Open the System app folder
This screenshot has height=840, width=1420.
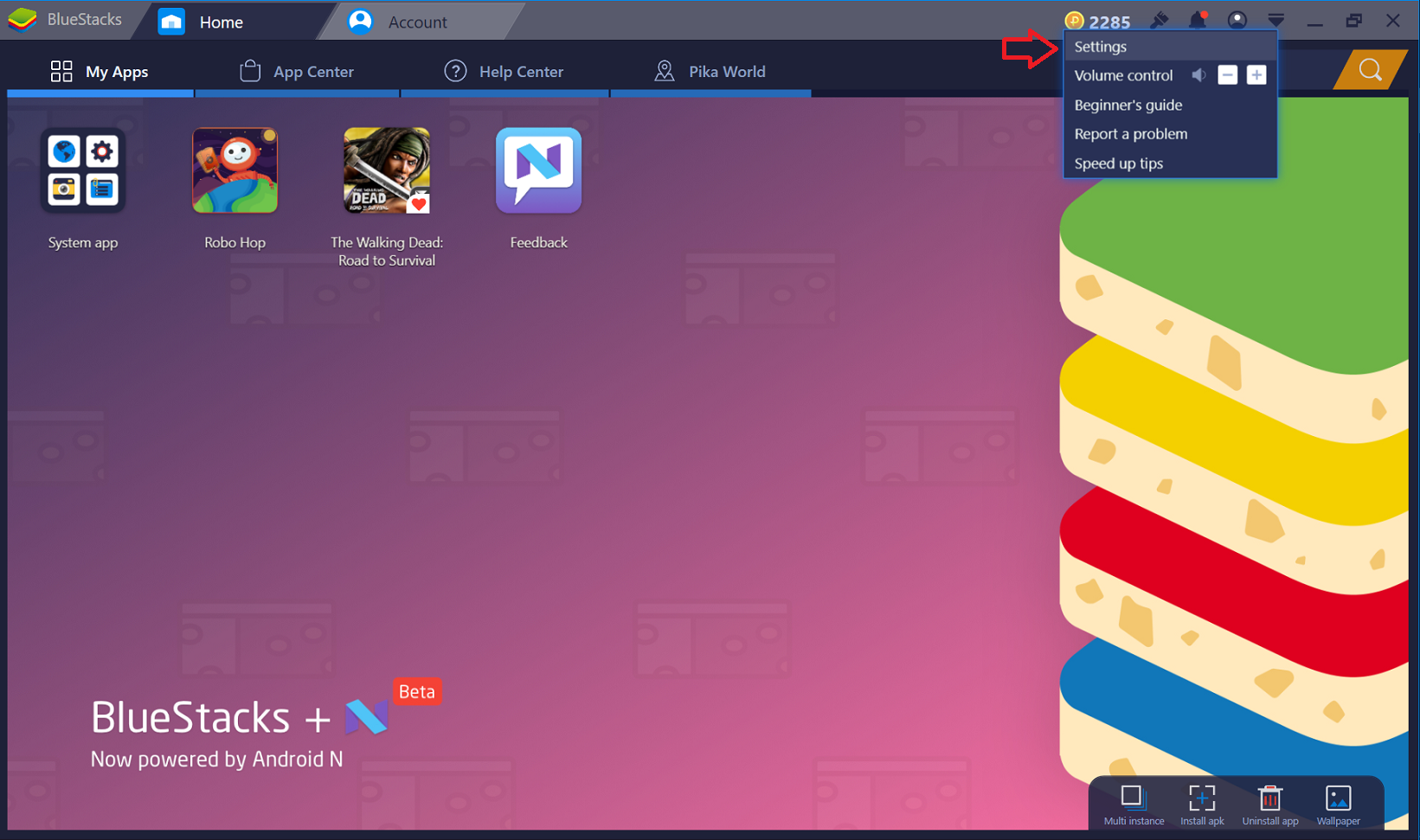tap(83, 170)
